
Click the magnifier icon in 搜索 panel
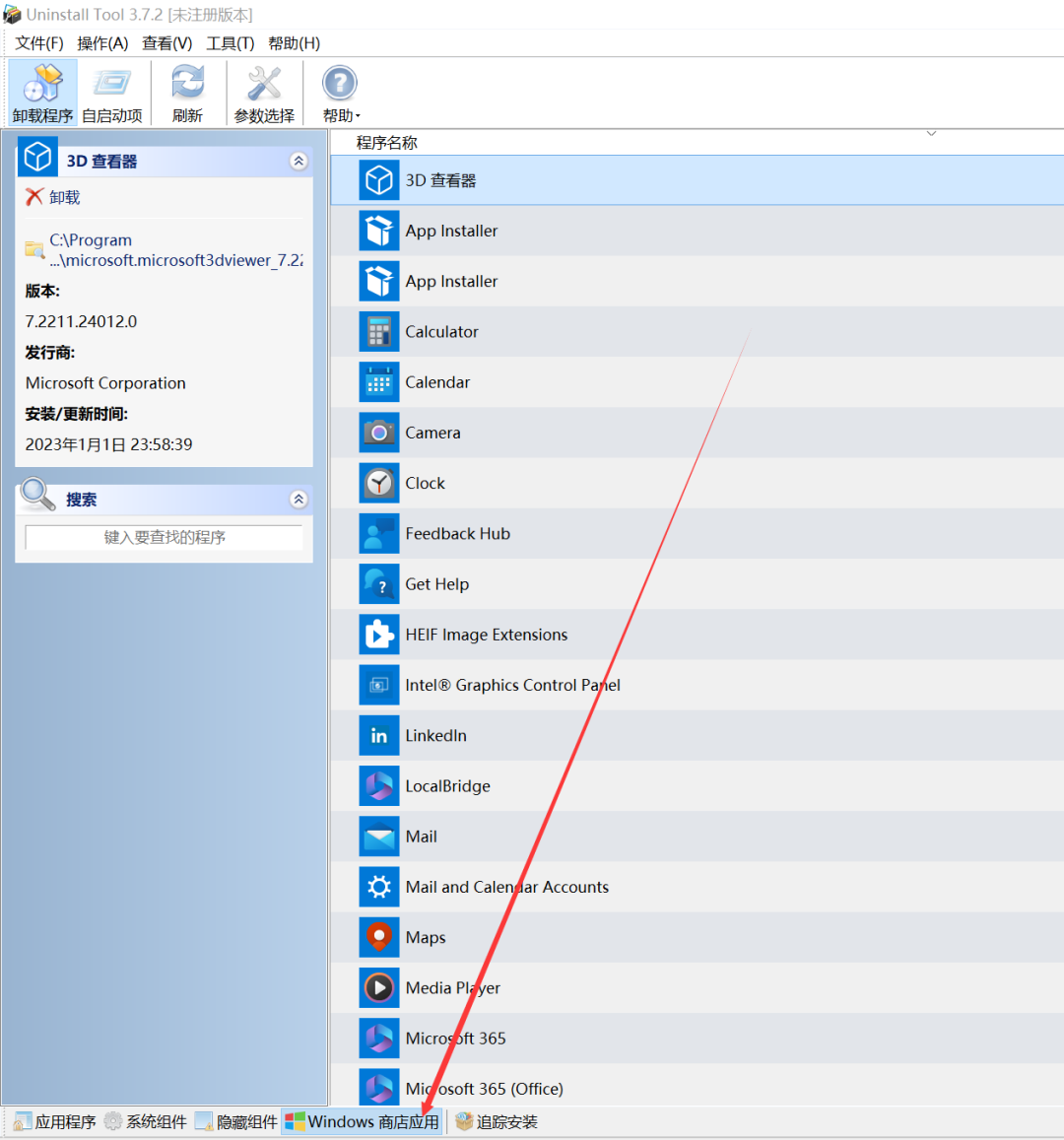pyautogui.click(x=37, y=495)
